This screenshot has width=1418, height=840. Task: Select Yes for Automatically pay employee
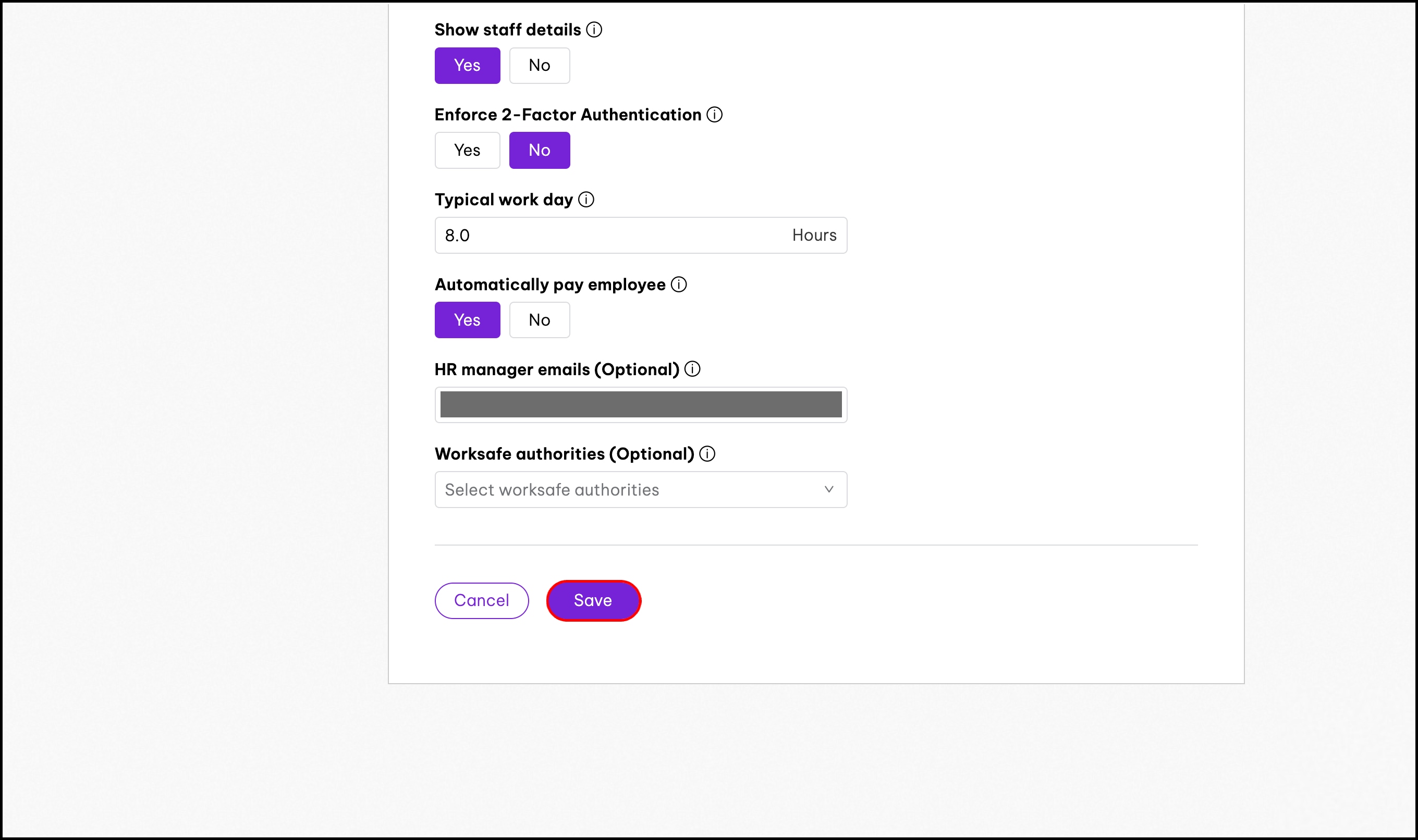pos(467,320)
